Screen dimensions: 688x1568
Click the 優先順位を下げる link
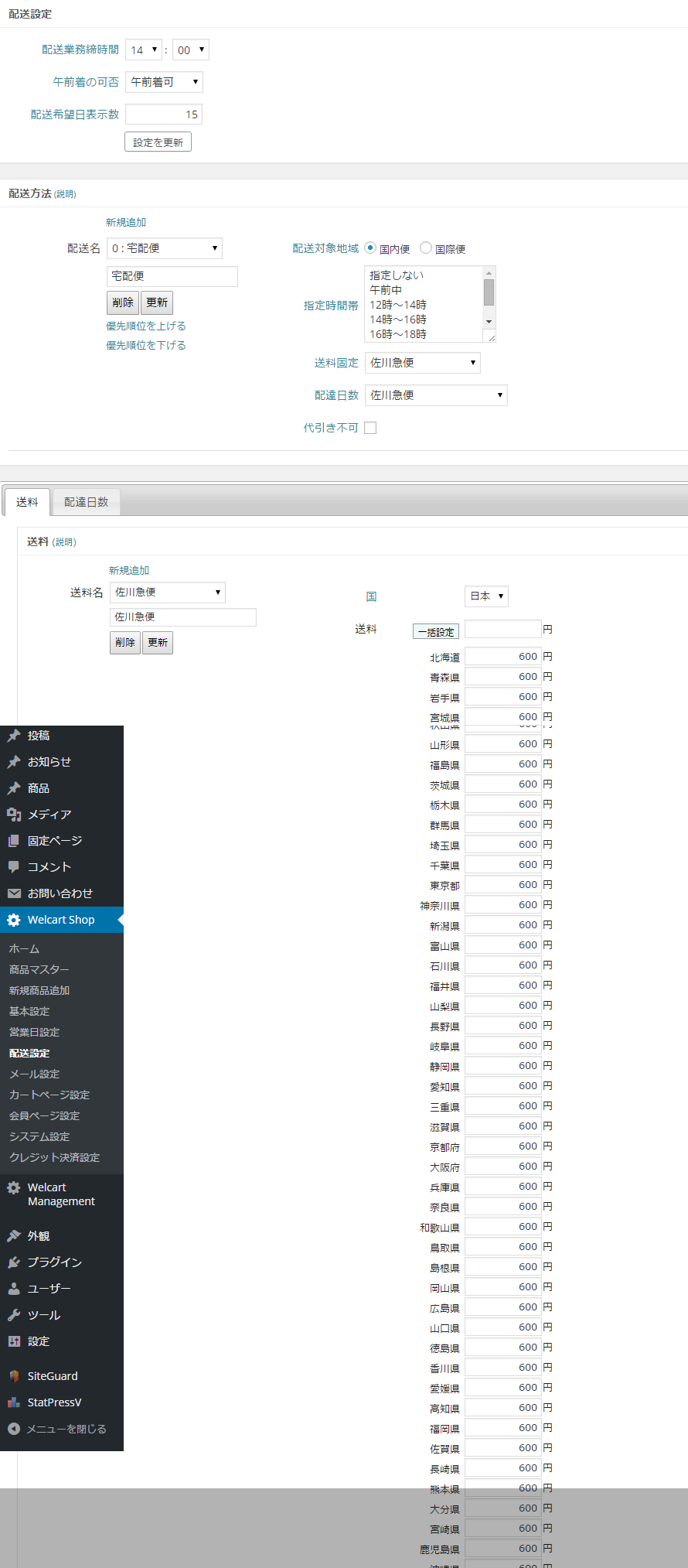point(146,345)
